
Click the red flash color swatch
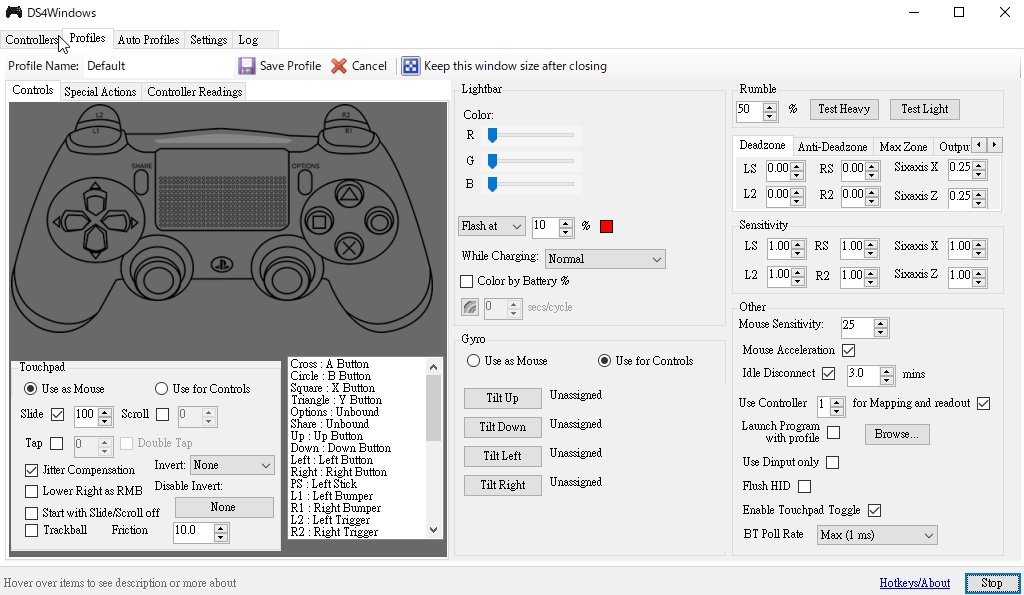point(606,227)
